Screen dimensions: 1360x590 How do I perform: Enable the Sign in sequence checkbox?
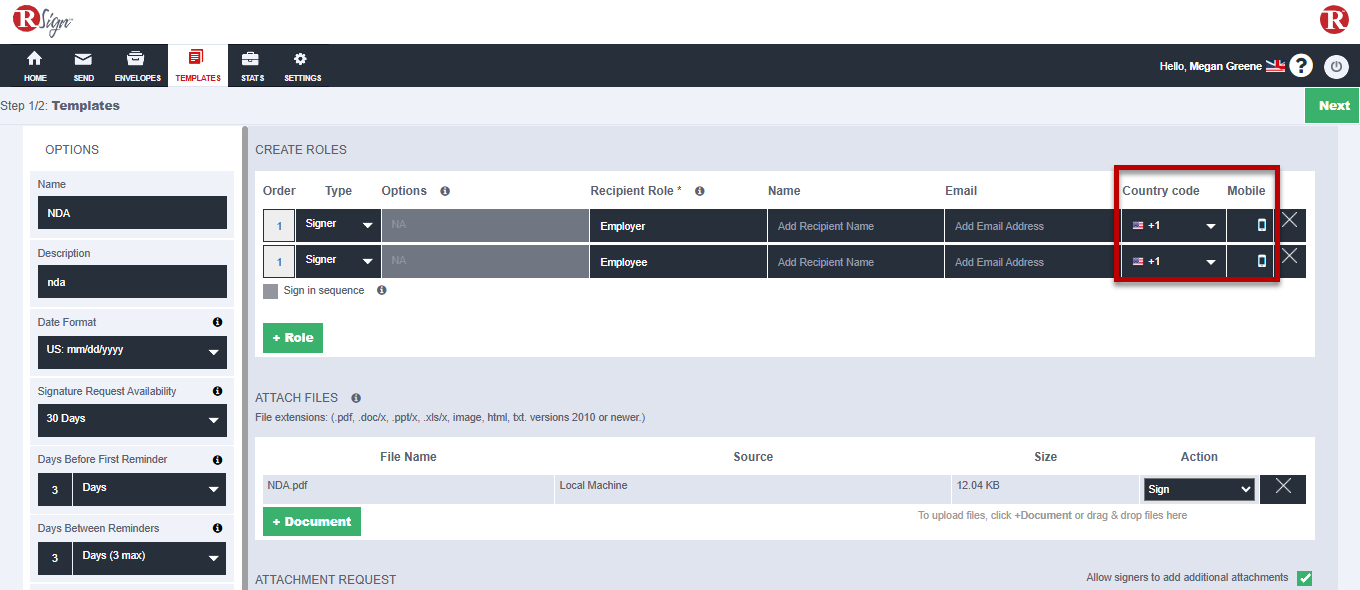(x=270, y=291)
